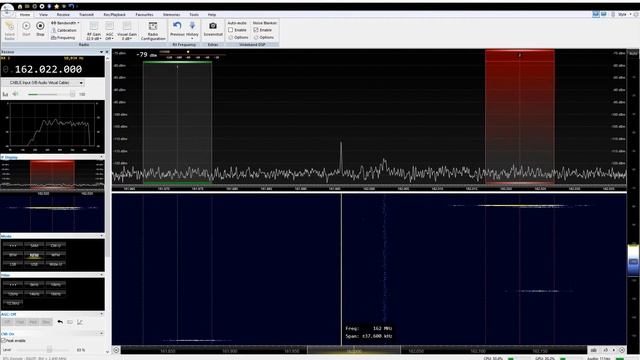Open the Help ribbon tab
Viewport: 640px width, 360px height.
pyautogui.click(x=211, y=14)
